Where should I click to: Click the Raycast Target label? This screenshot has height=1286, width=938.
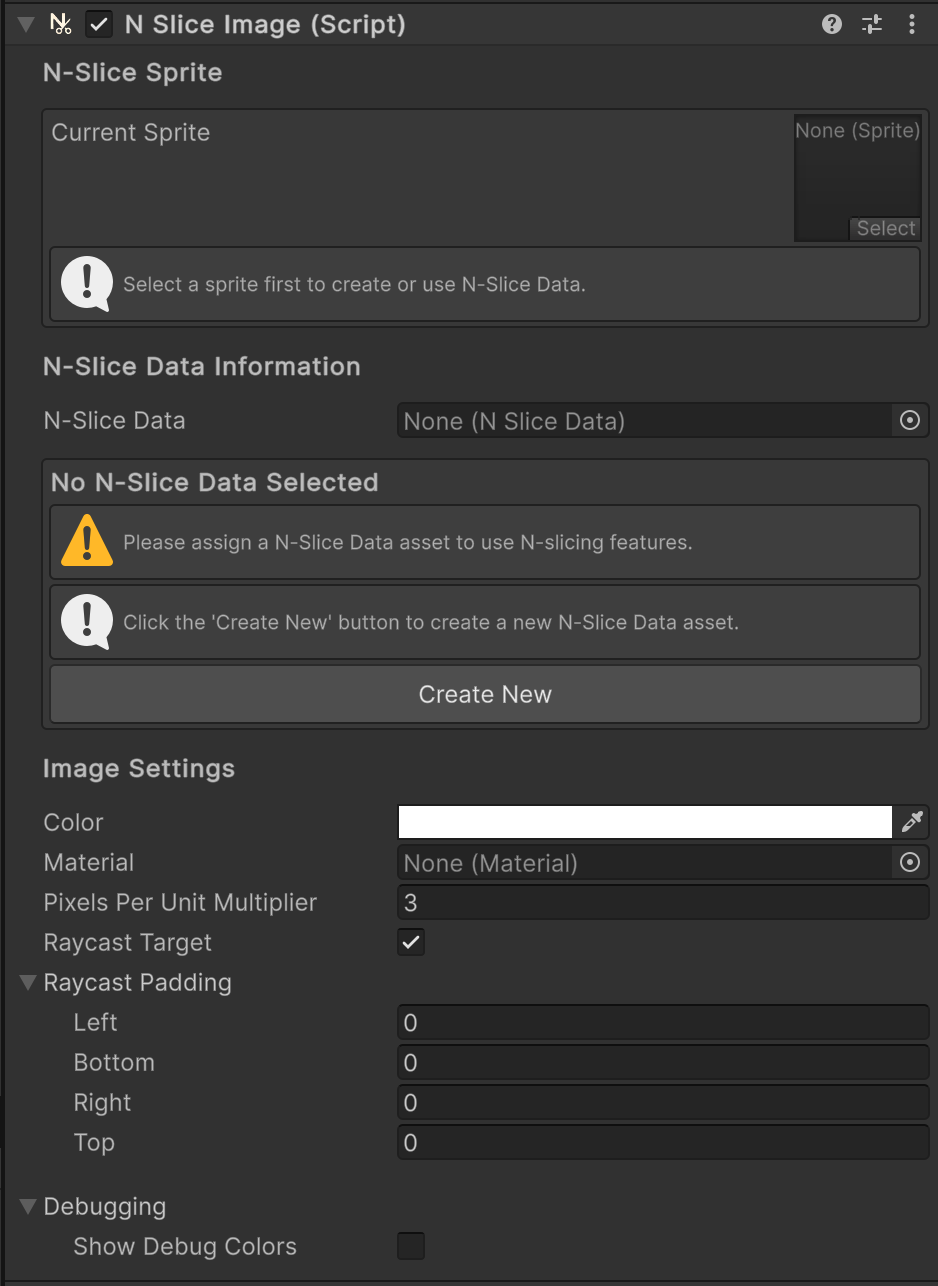(x=128, y=943)
